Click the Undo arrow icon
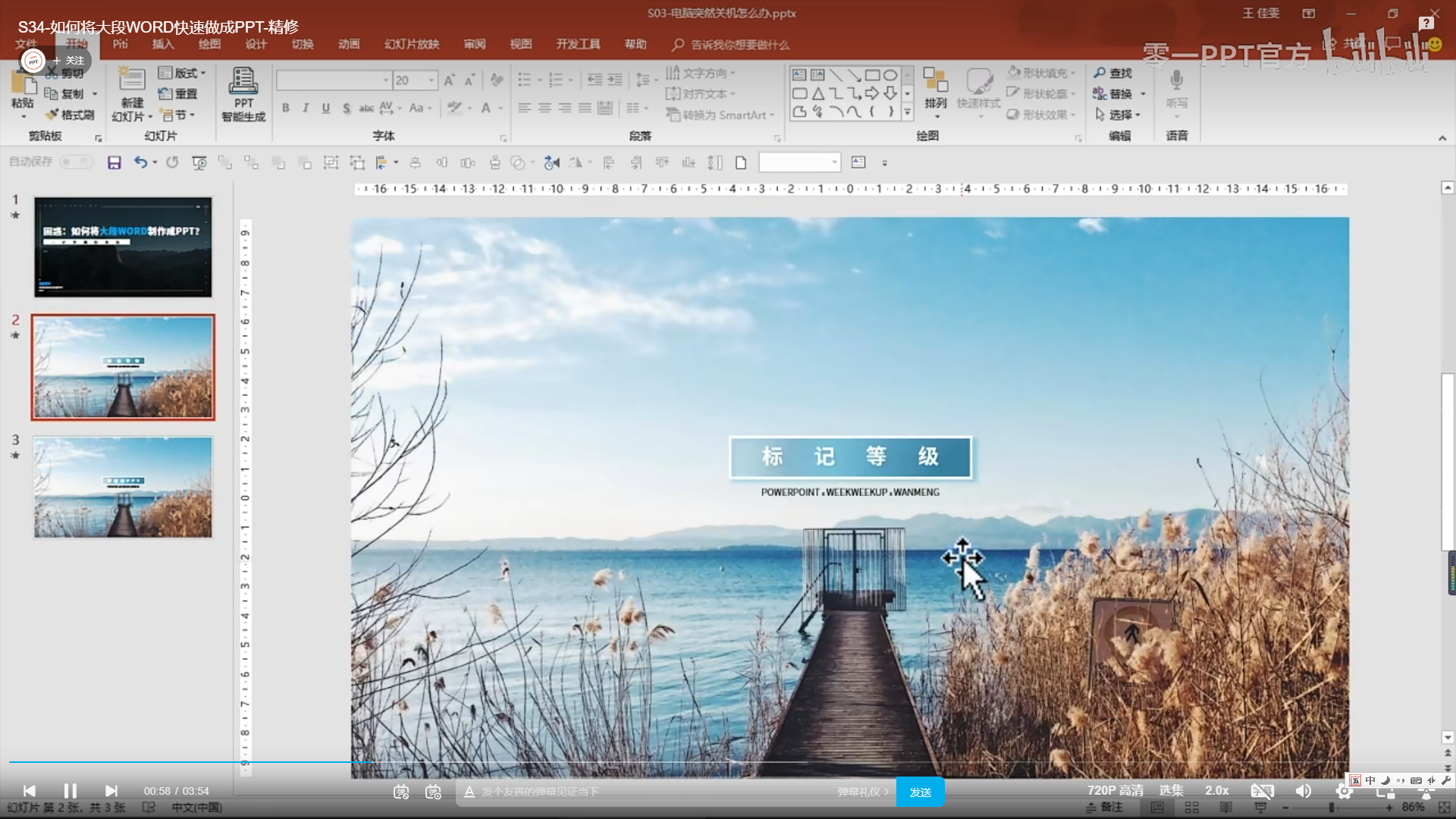 click(x=140, y=162)
